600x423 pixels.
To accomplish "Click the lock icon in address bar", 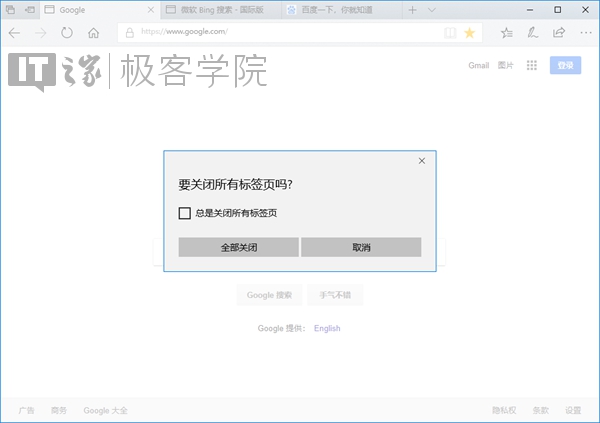I will tap(130, 33).
